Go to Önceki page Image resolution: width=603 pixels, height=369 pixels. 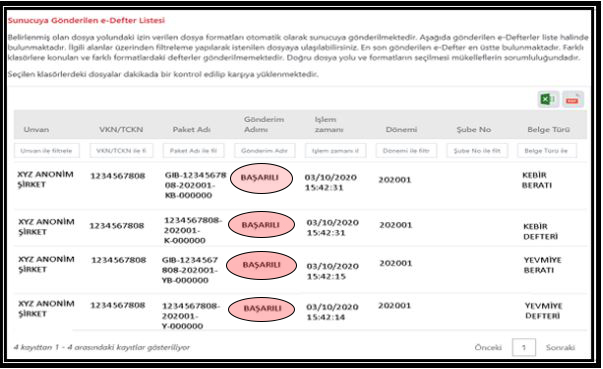(488, 347)
